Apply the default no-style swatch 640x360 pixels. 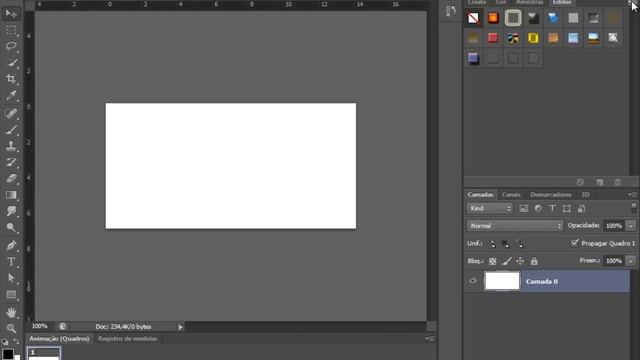point(473,18)
